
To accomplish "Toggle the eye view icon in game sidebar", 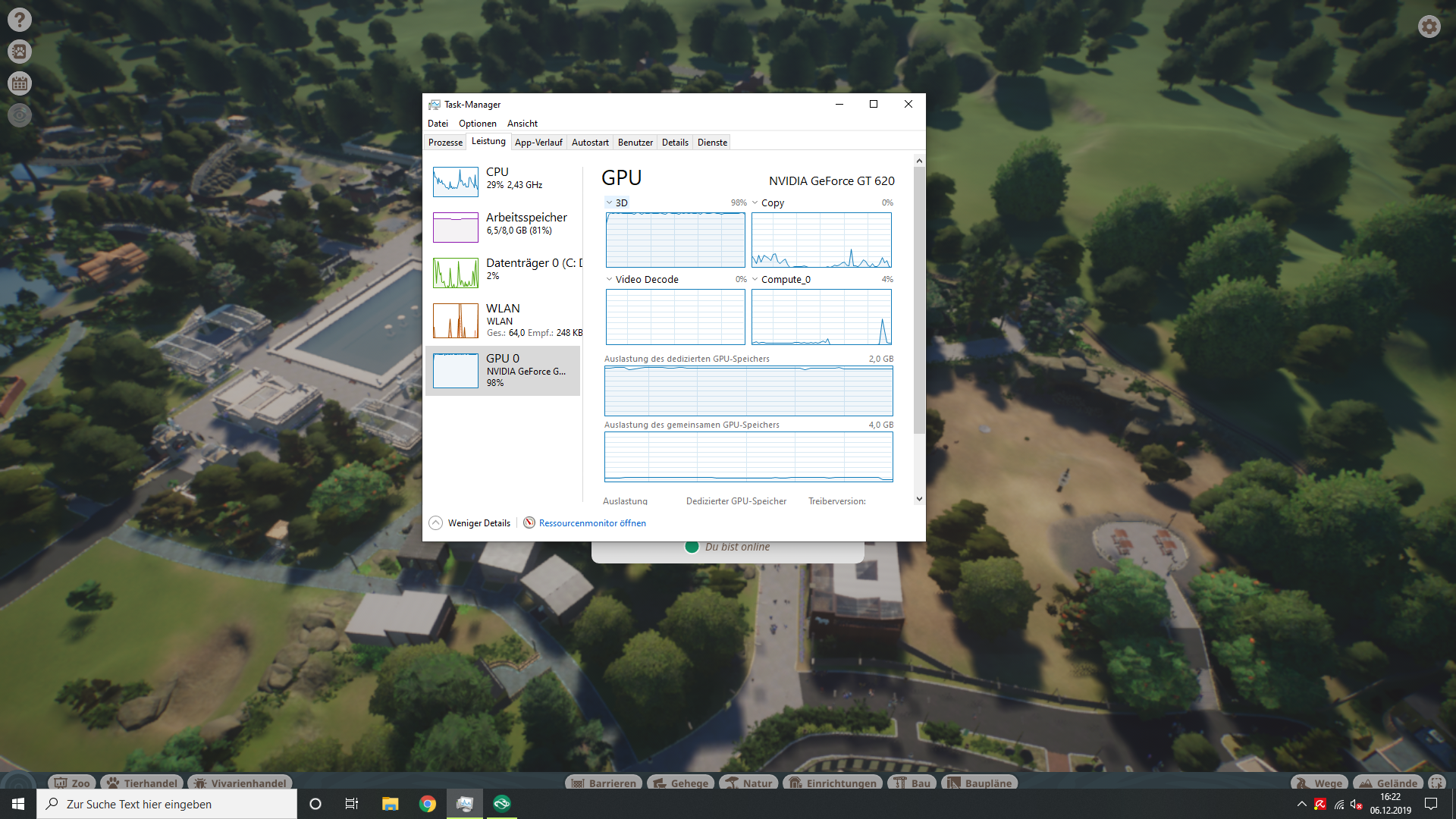I will point(20,115).
